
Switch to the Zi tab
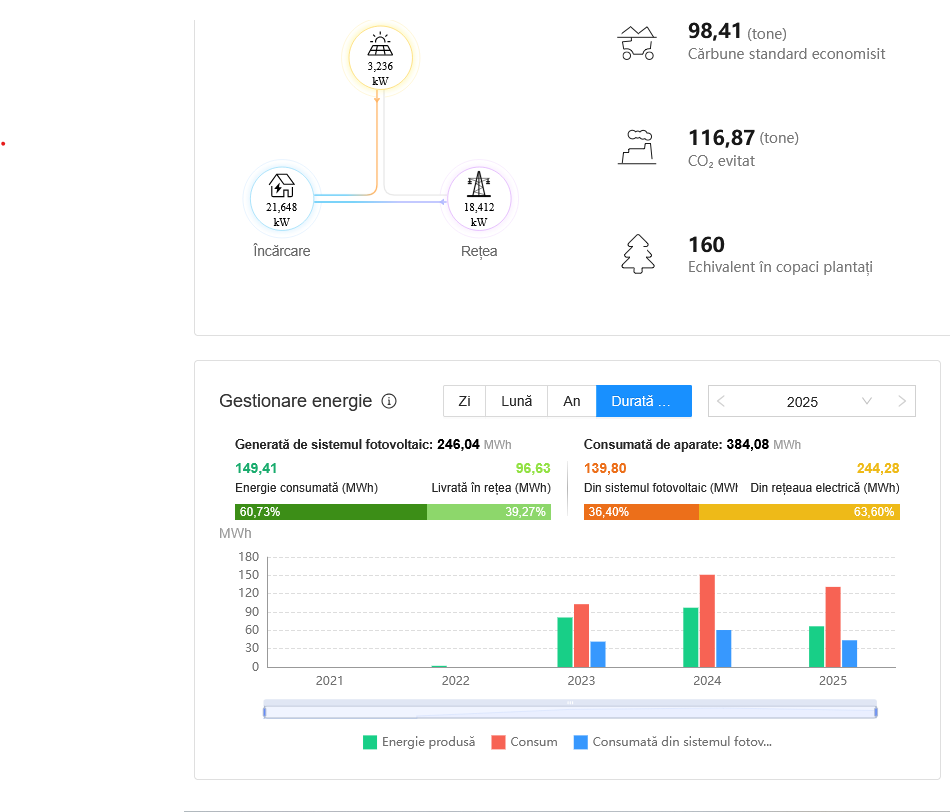click(464, 401)
